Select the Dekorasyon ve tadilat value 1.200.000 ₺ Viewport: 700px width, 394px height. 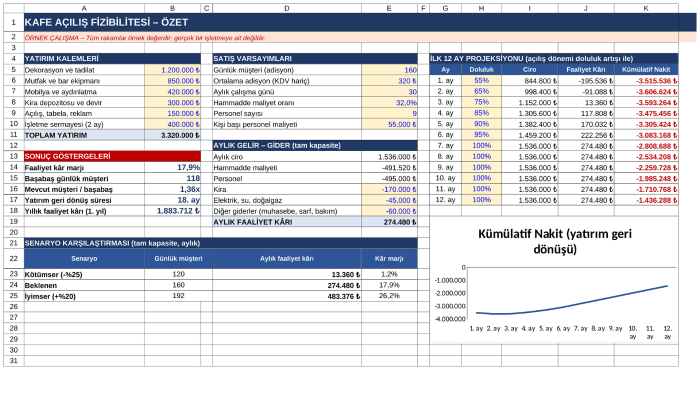click(x=173, y=70)
